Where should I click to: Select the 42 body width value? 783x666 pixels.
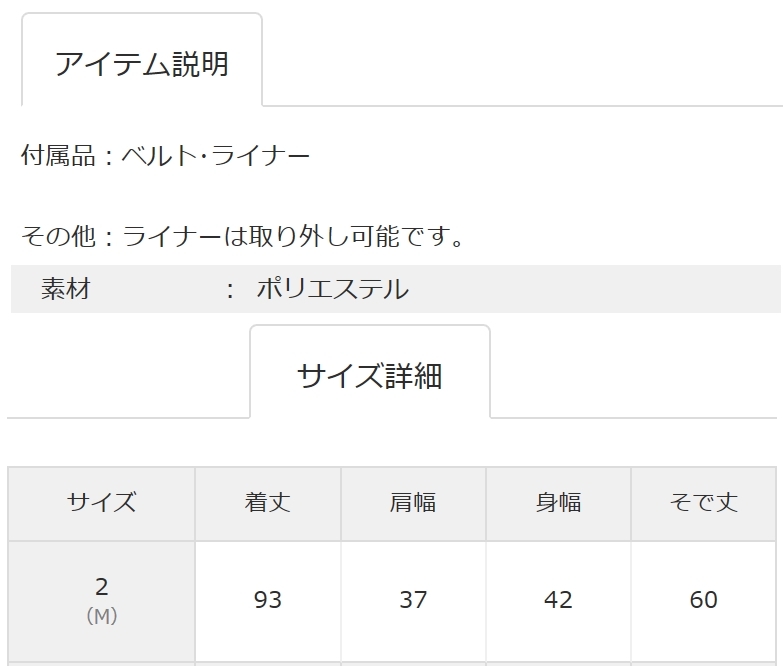coord(558,600)
